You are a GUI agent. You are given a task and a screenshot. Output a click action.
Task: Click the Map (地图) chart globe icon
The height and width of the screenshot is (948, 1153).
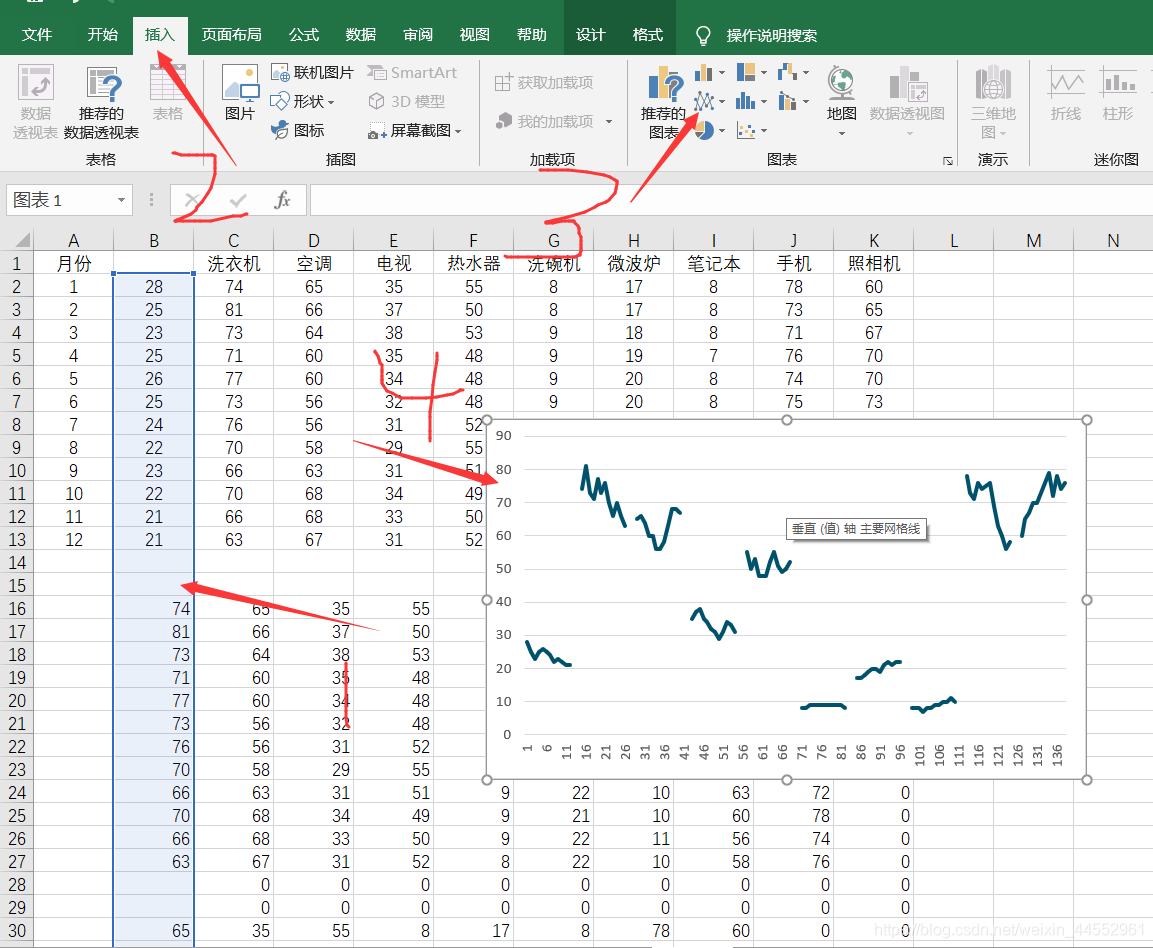pos(840,82)
